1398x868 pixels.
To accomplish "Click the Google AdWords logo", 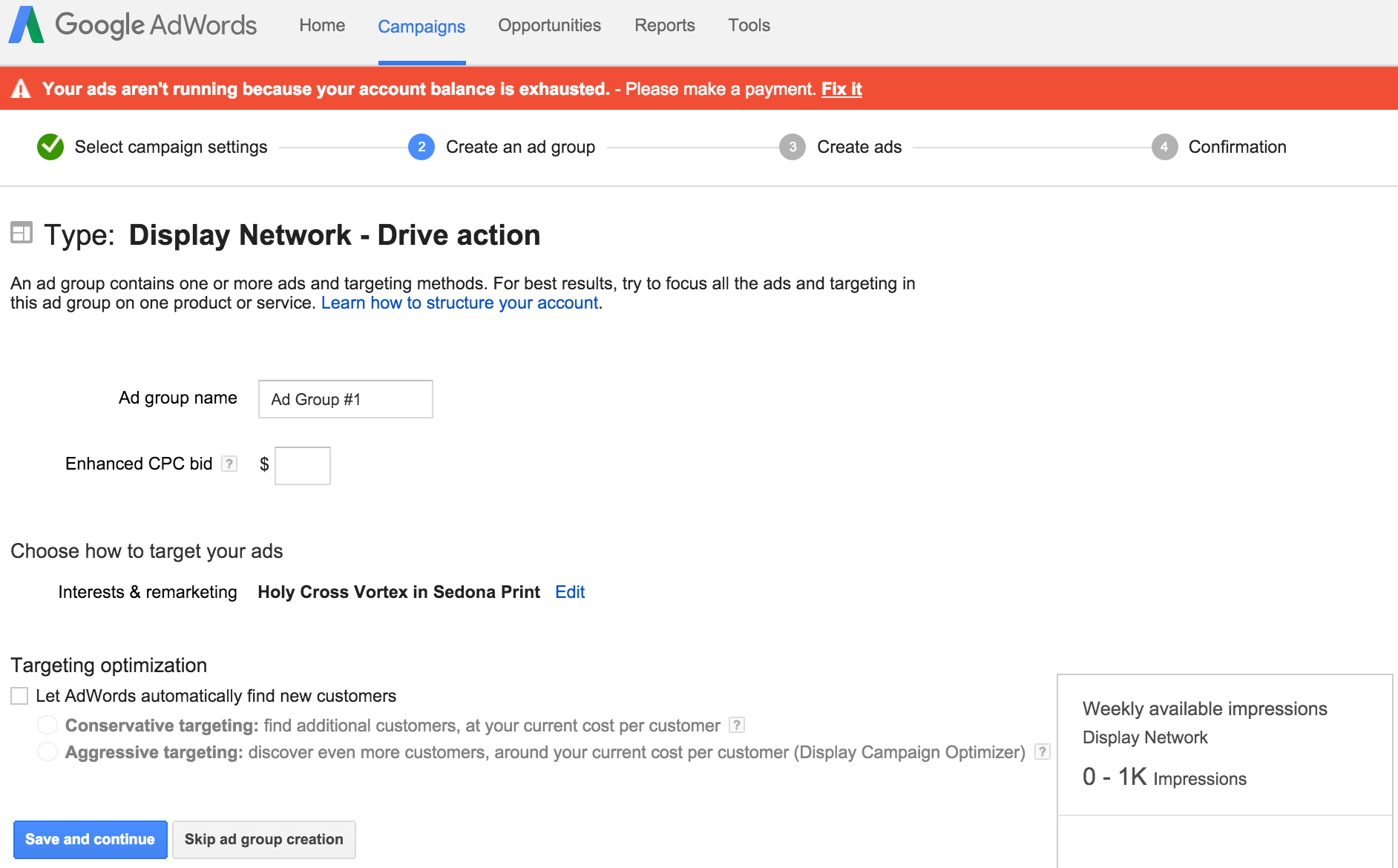I will [132, 24].
